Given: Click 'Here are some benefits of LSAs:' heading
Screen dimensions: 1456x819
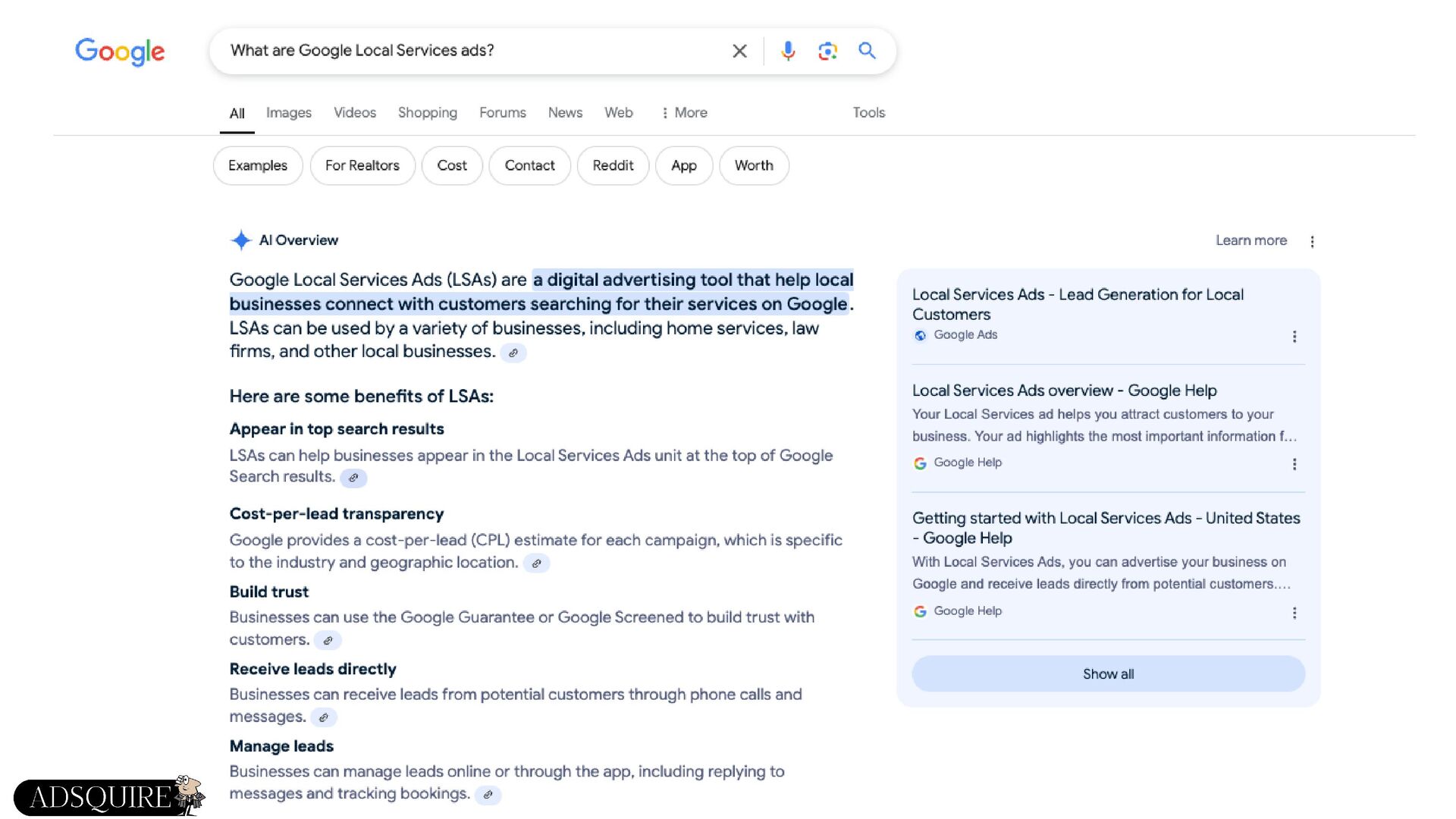Looking at the screenshot, I should click(x=362, y=397).
